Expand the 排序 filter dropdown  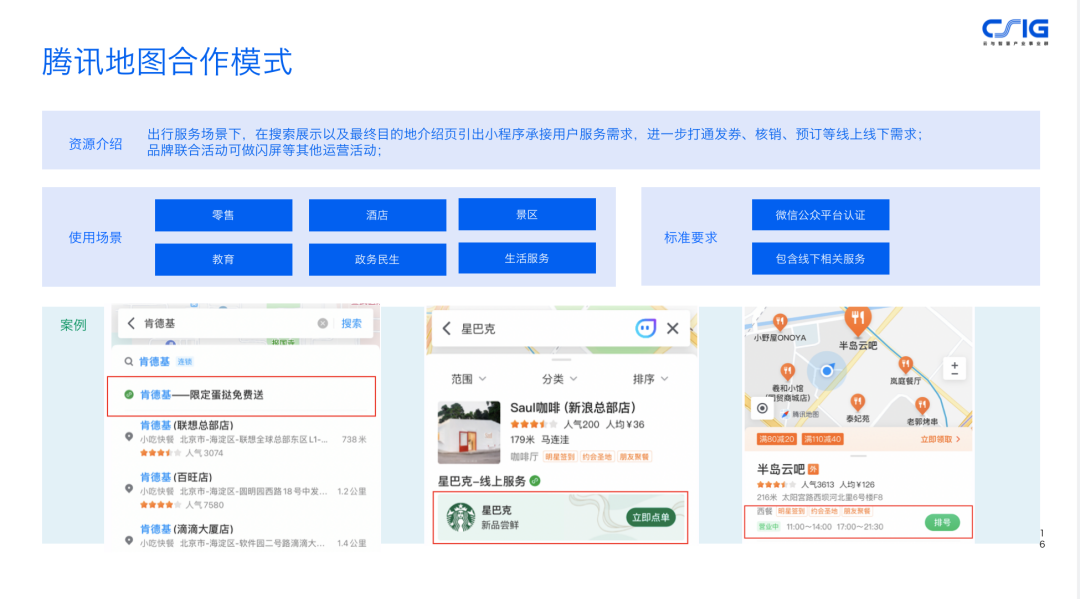(650, 379)
